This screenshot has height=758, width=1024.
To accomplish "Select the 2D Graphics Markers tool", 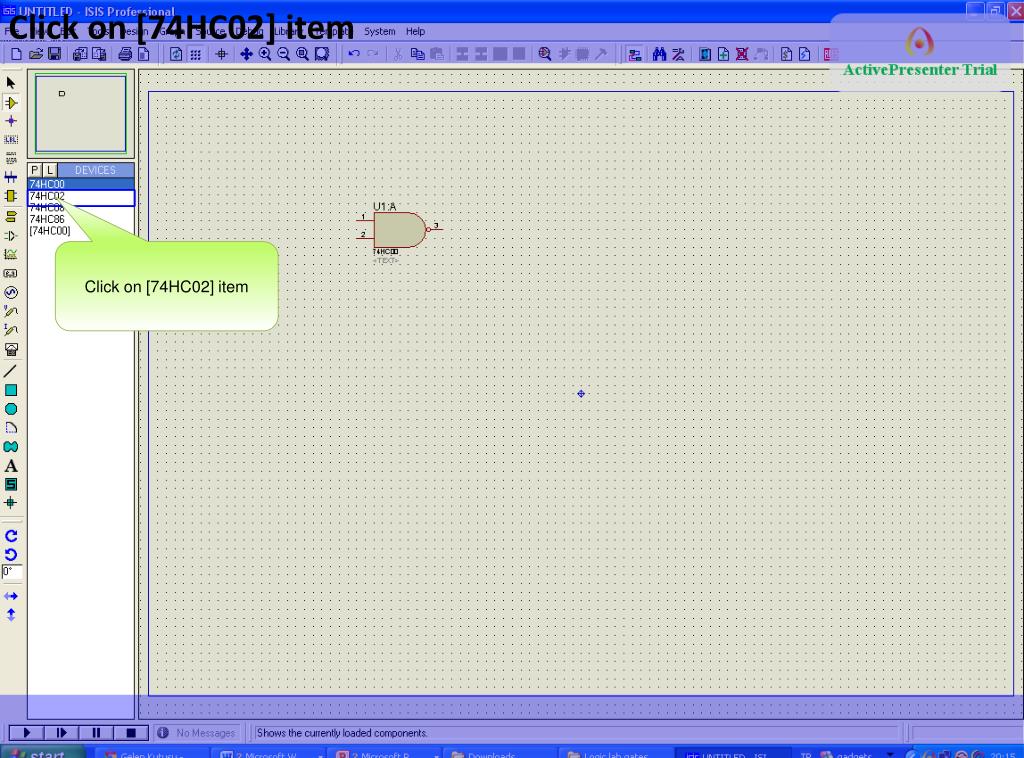I will (10, 503).
